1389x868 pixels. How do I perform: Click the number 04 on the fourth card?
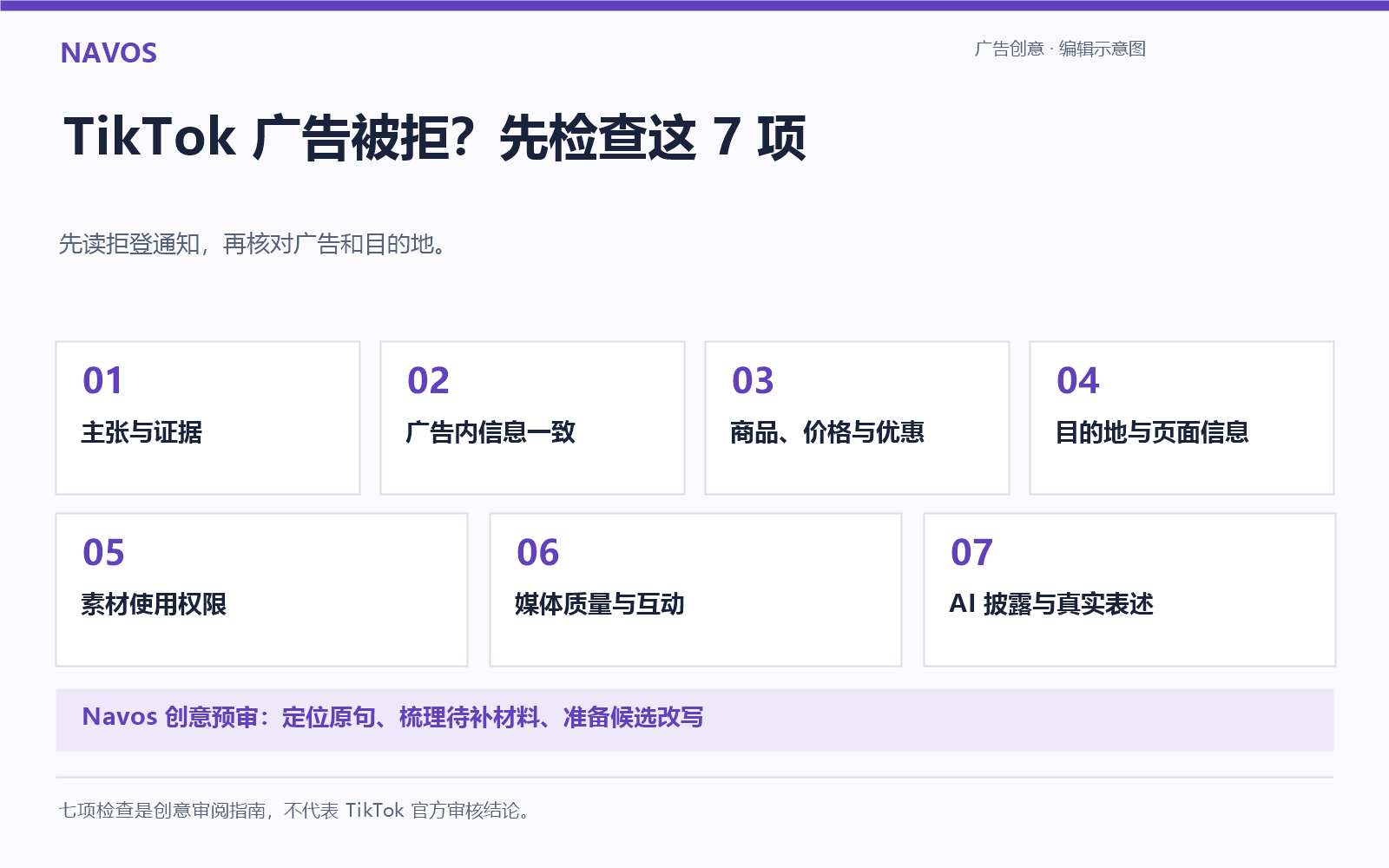tap(1078, 381)
